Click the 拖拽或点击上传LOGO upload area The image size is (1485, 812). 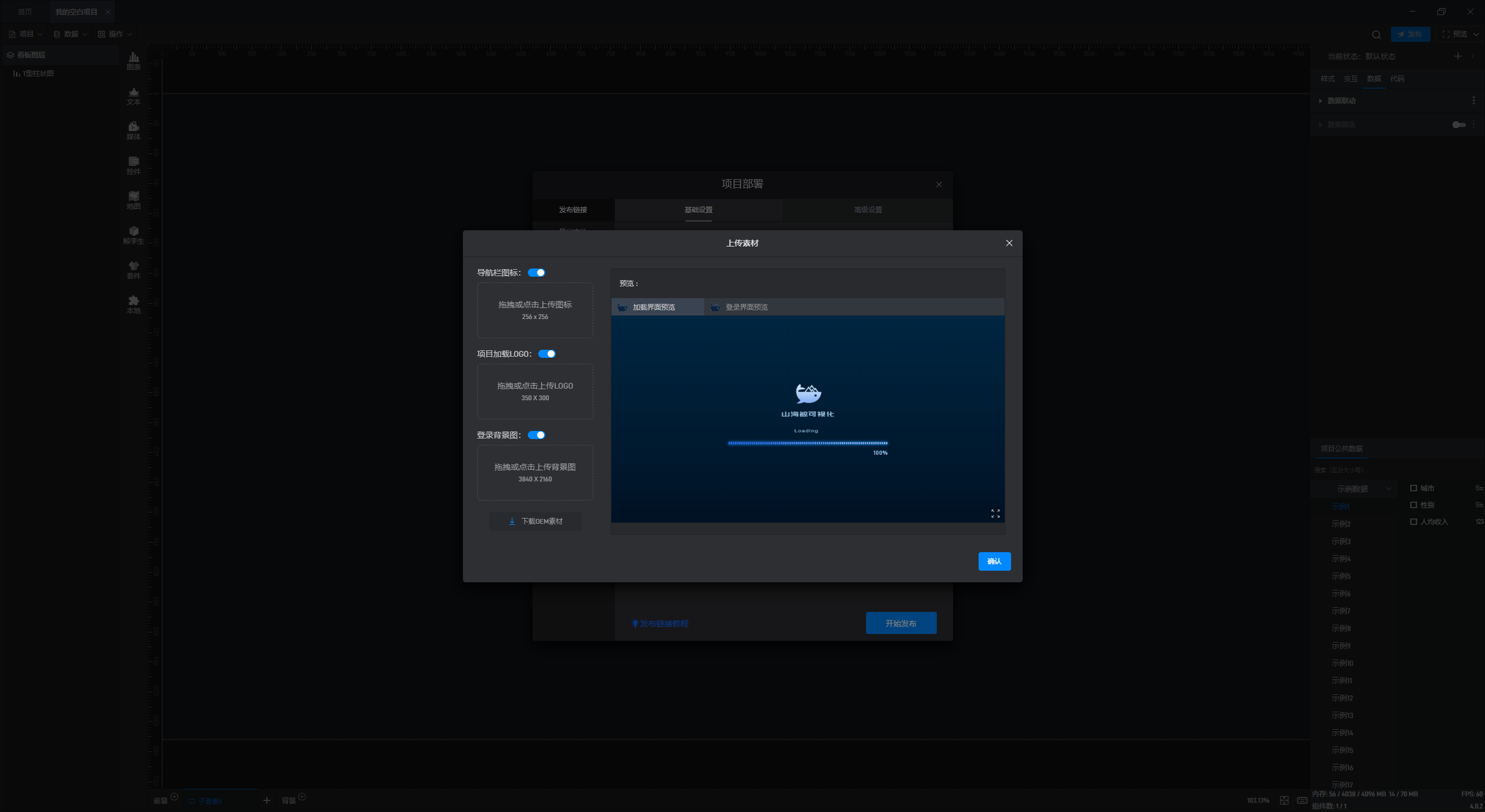click(x=535, y=391)
